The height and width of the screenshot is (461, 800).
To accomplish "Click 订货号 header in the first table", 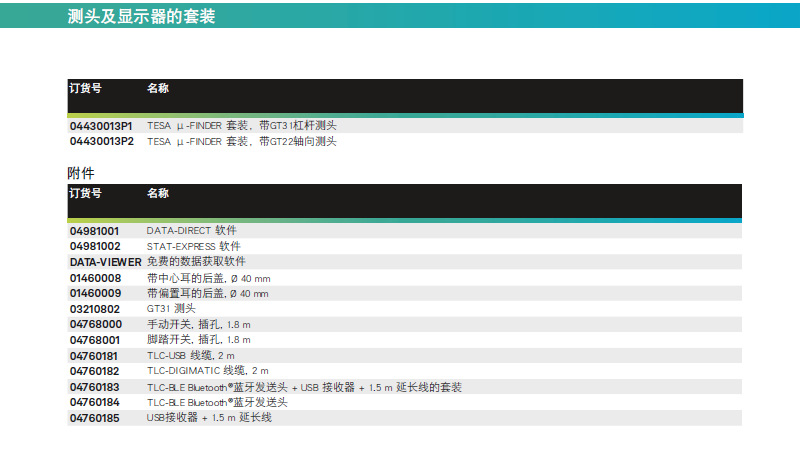I will 85,88.
